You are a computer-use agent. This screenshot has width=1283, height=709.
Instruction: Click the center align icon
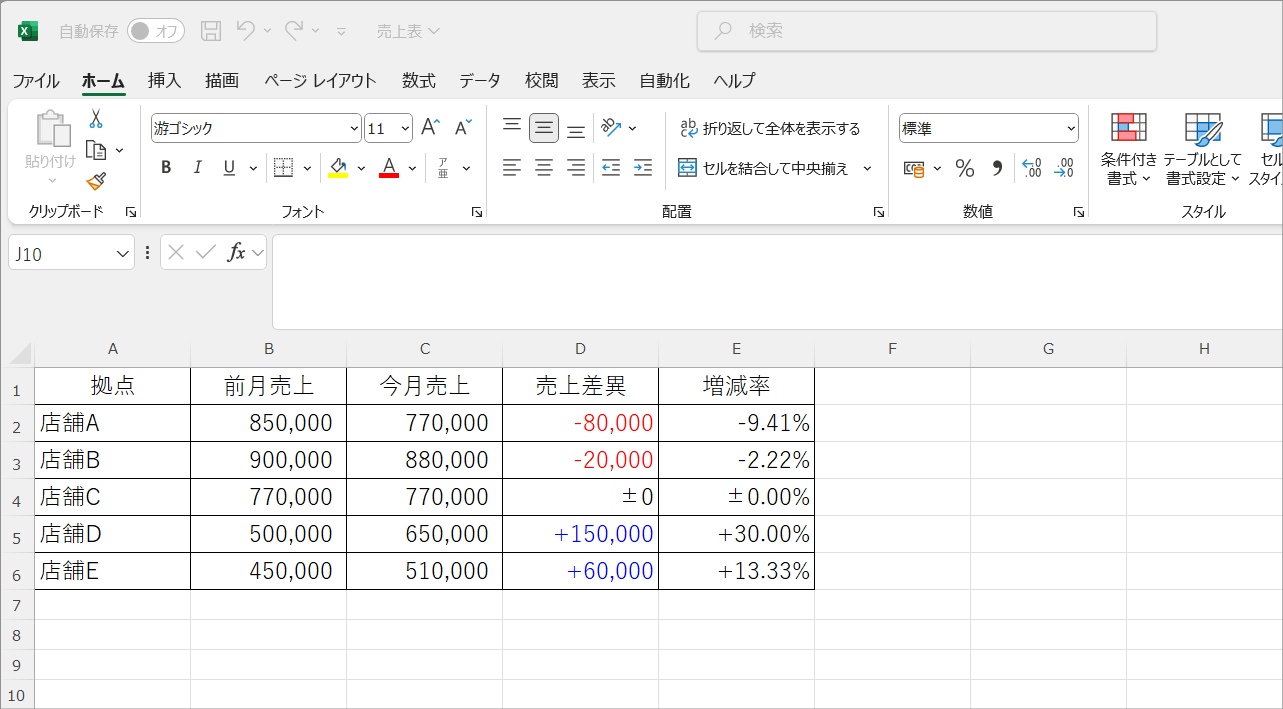pyautogui.click(x=544, y=168)
